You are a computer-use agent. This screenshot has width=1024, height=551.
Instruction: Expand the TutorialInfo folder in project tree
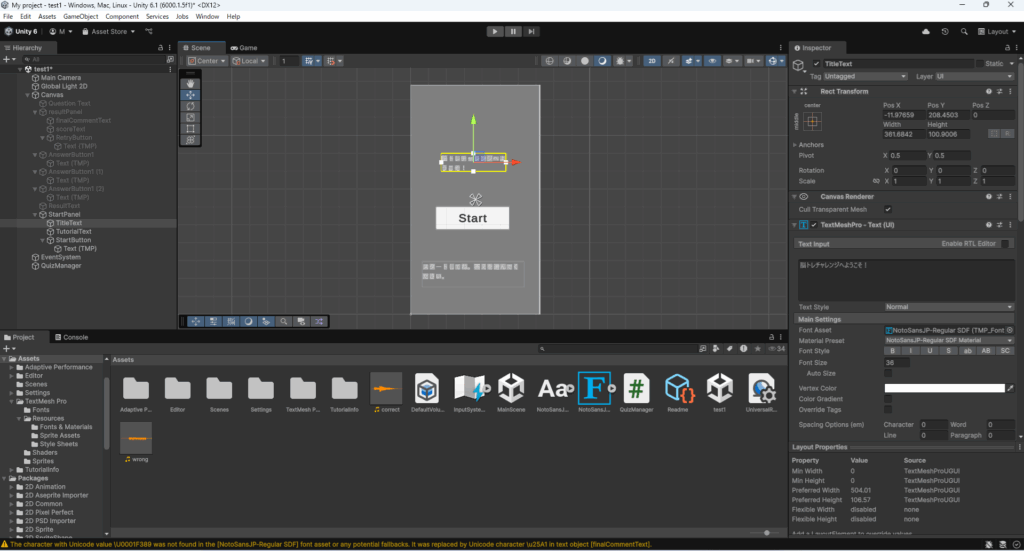tap(12, 469)
